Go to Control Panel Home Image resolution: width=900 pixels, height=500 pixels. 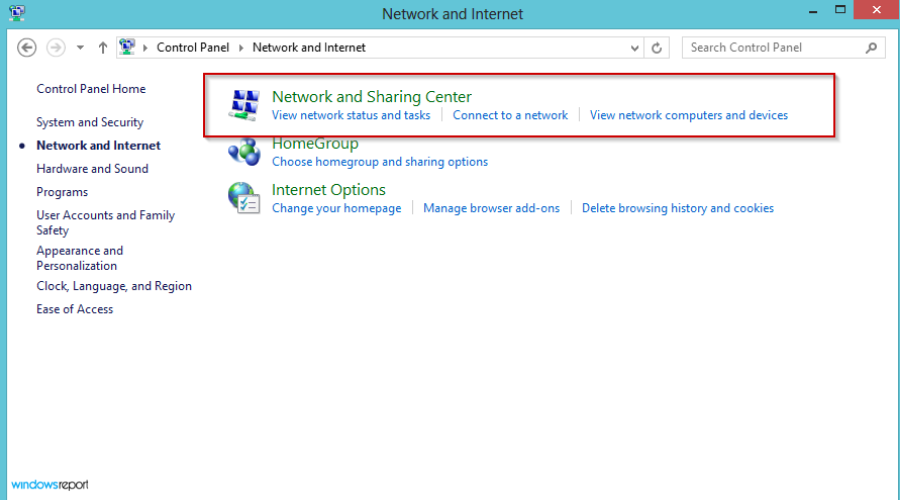pyautogui.click(x=91, y=89)
